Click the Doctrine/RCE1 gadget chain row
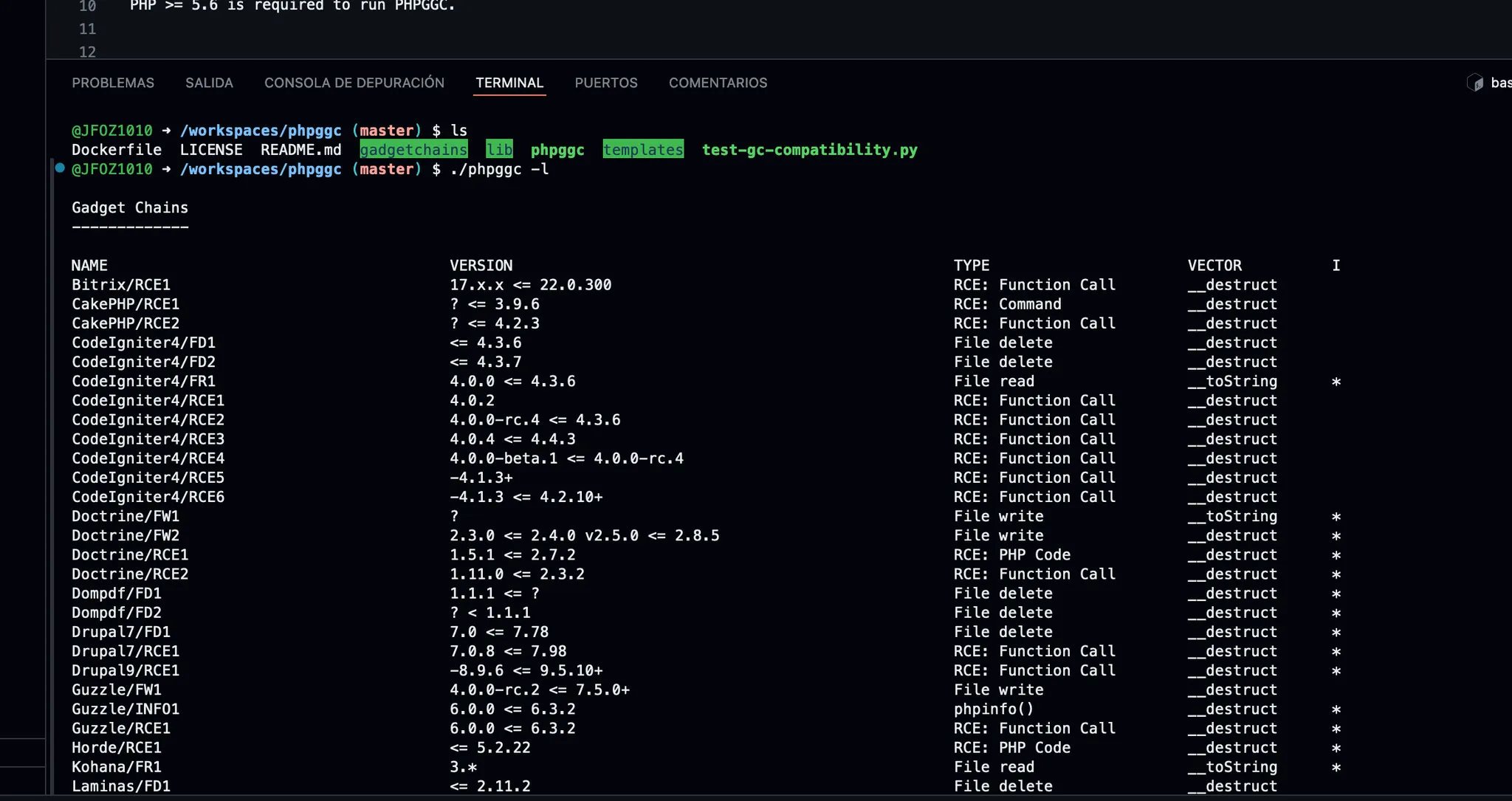This screenshot has width=1512, height=801. (130, 554)
